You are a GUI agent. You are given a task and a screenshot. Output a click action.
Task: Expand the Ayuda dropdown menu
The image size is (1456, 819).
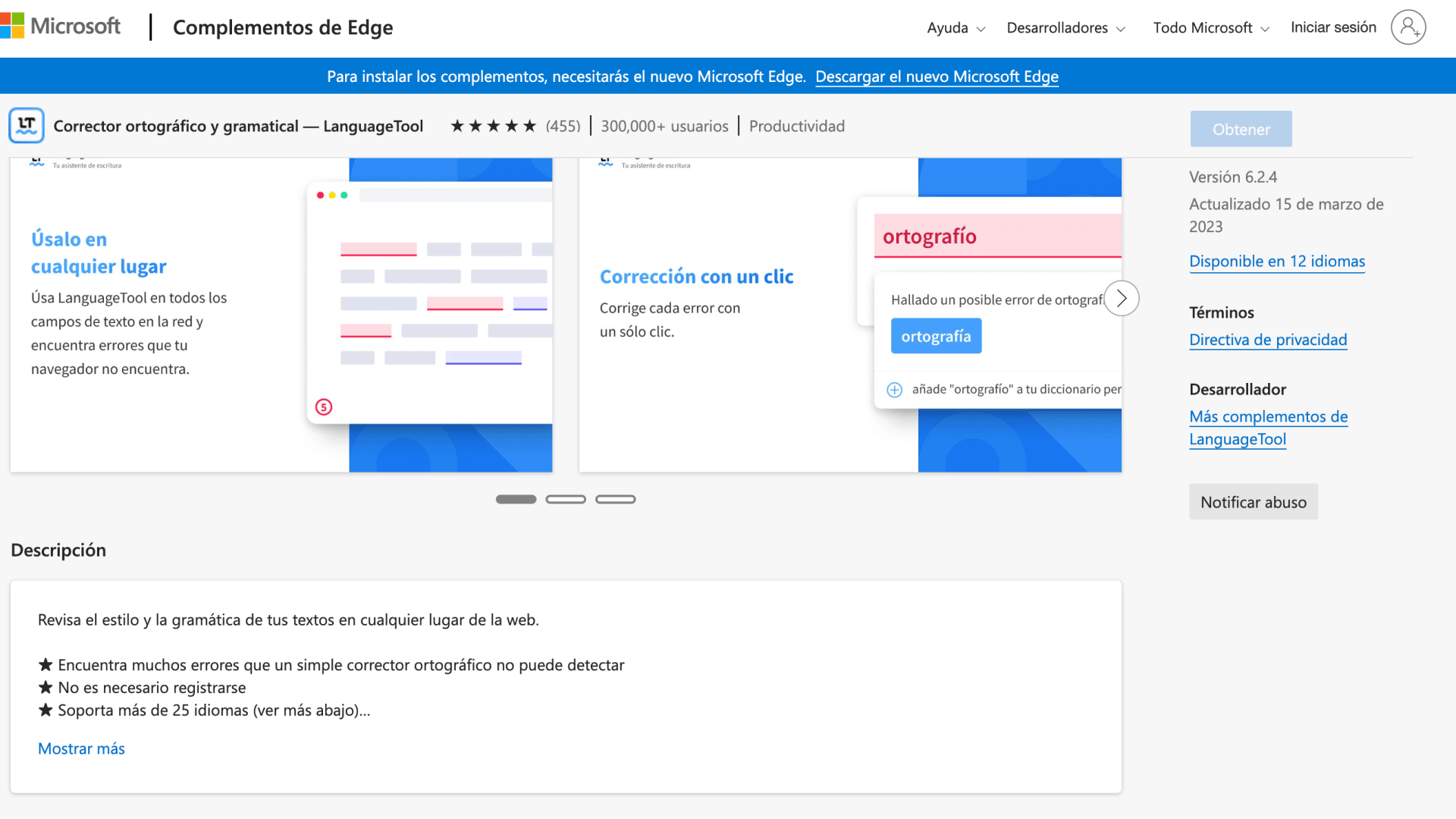pyautogui.click(x=956, y=28)
